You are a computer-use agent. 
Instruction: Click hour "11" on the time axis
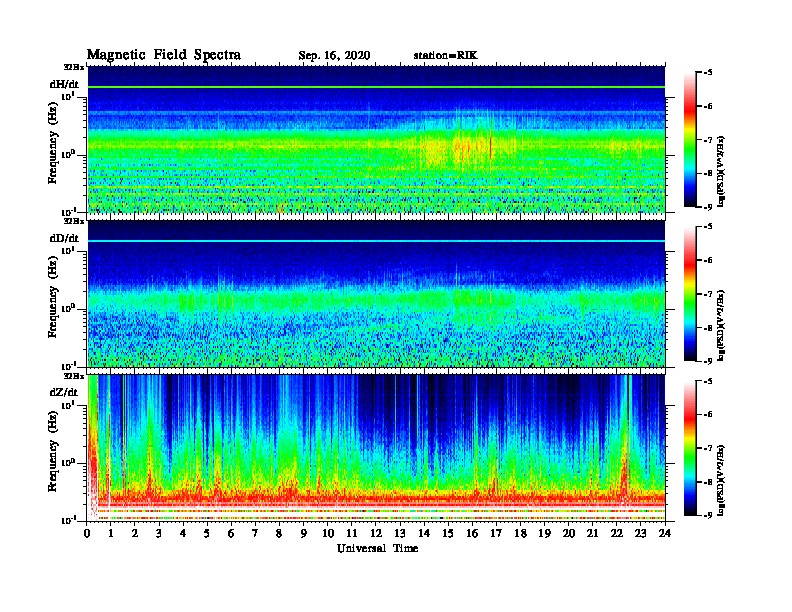pos(352,533)
